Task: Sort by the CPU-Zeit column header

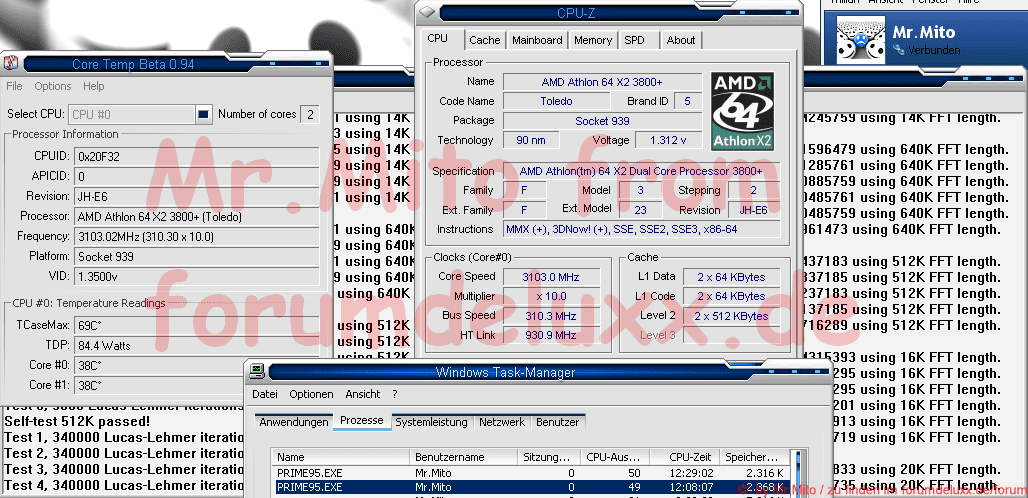Action: (682, 457)
